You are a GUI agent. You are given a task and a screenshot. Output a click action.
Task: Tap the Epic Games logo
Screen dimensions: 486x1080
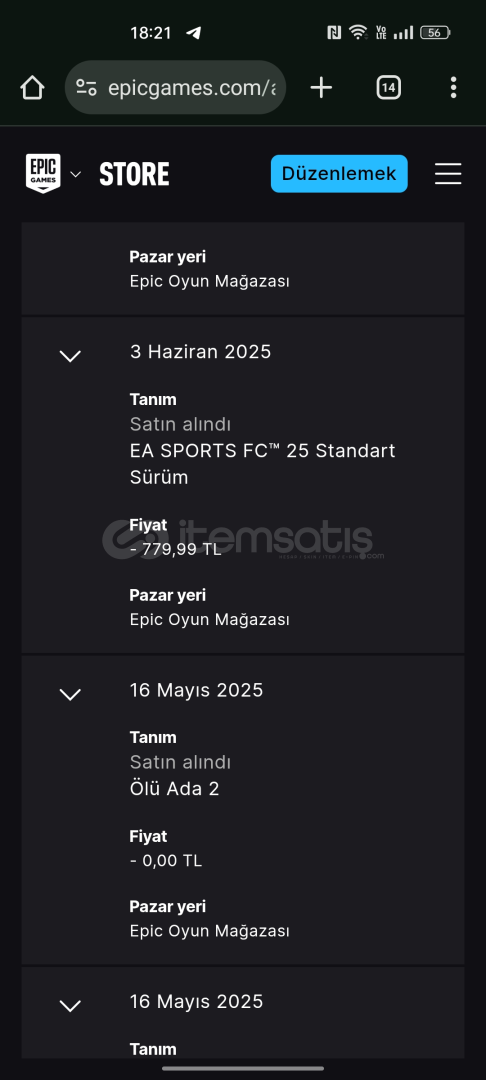[43, 174]
